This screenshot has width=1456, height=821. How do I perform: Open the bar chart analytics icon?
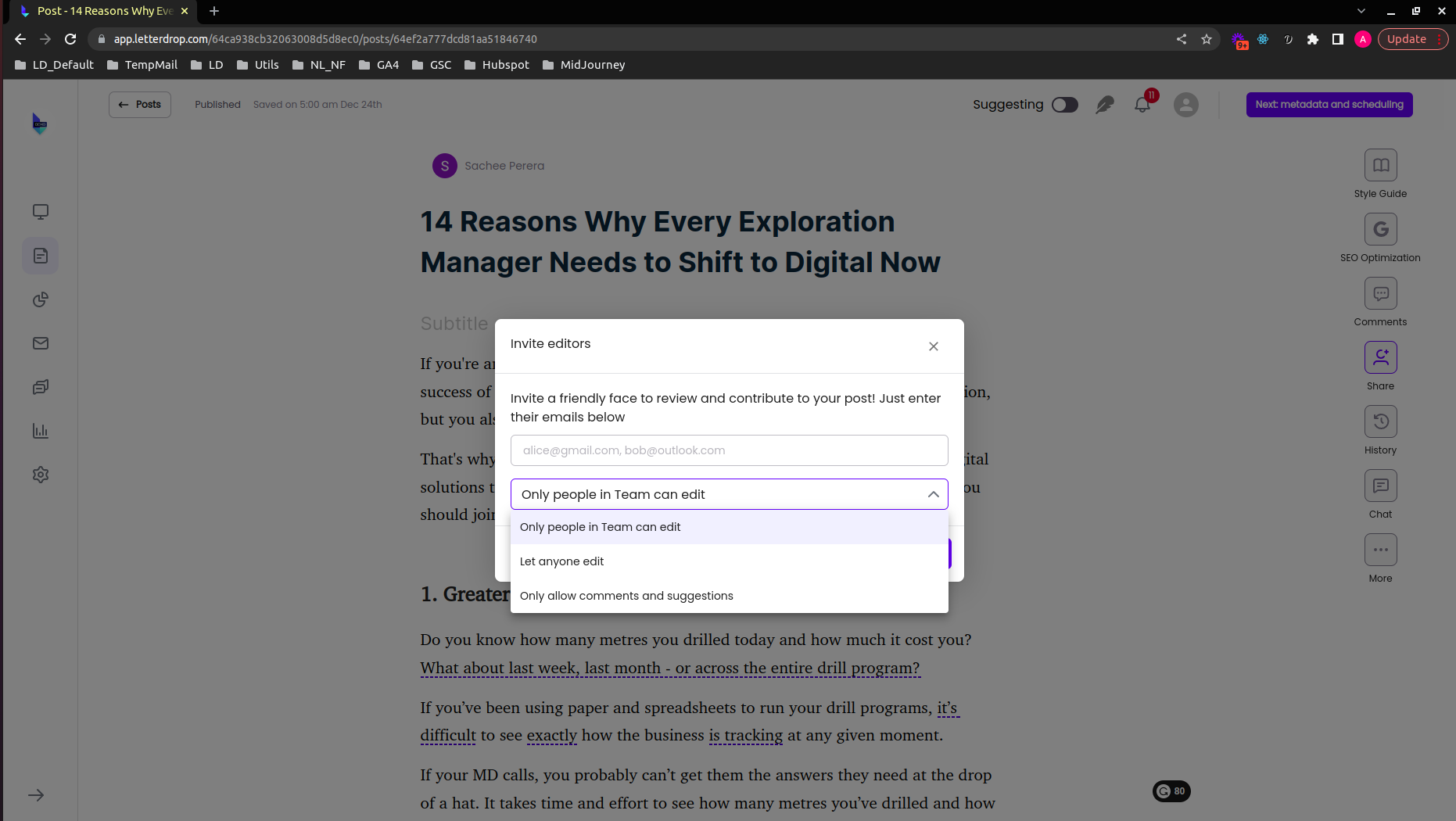41,431
